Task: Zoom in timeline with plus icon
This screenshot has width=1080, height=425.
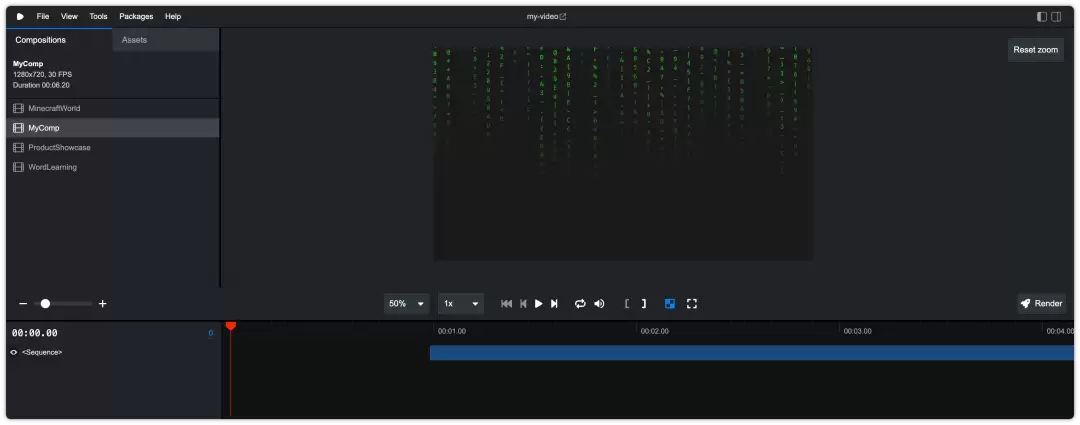Action: 103,304
